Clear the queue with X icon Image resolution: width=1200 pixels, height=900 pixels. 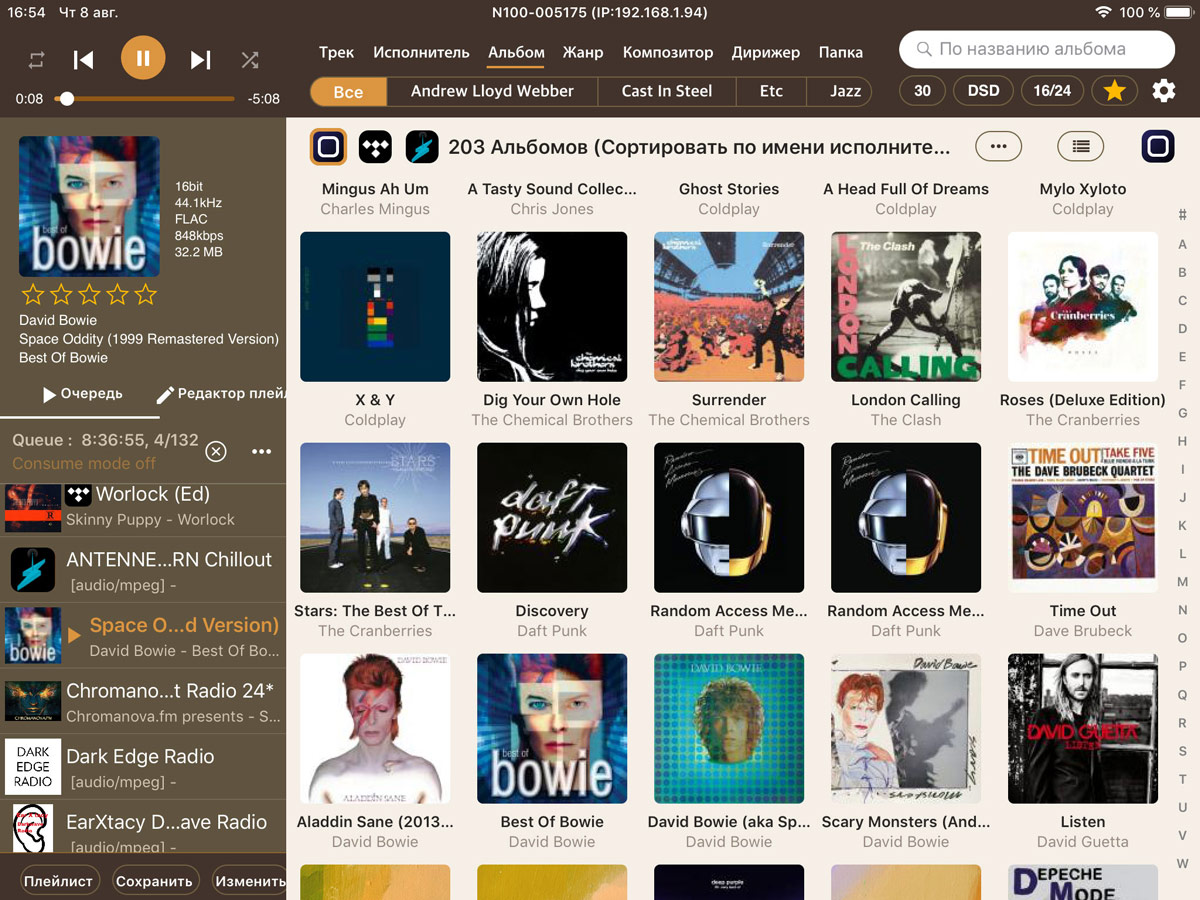click(x=216, y=452)
